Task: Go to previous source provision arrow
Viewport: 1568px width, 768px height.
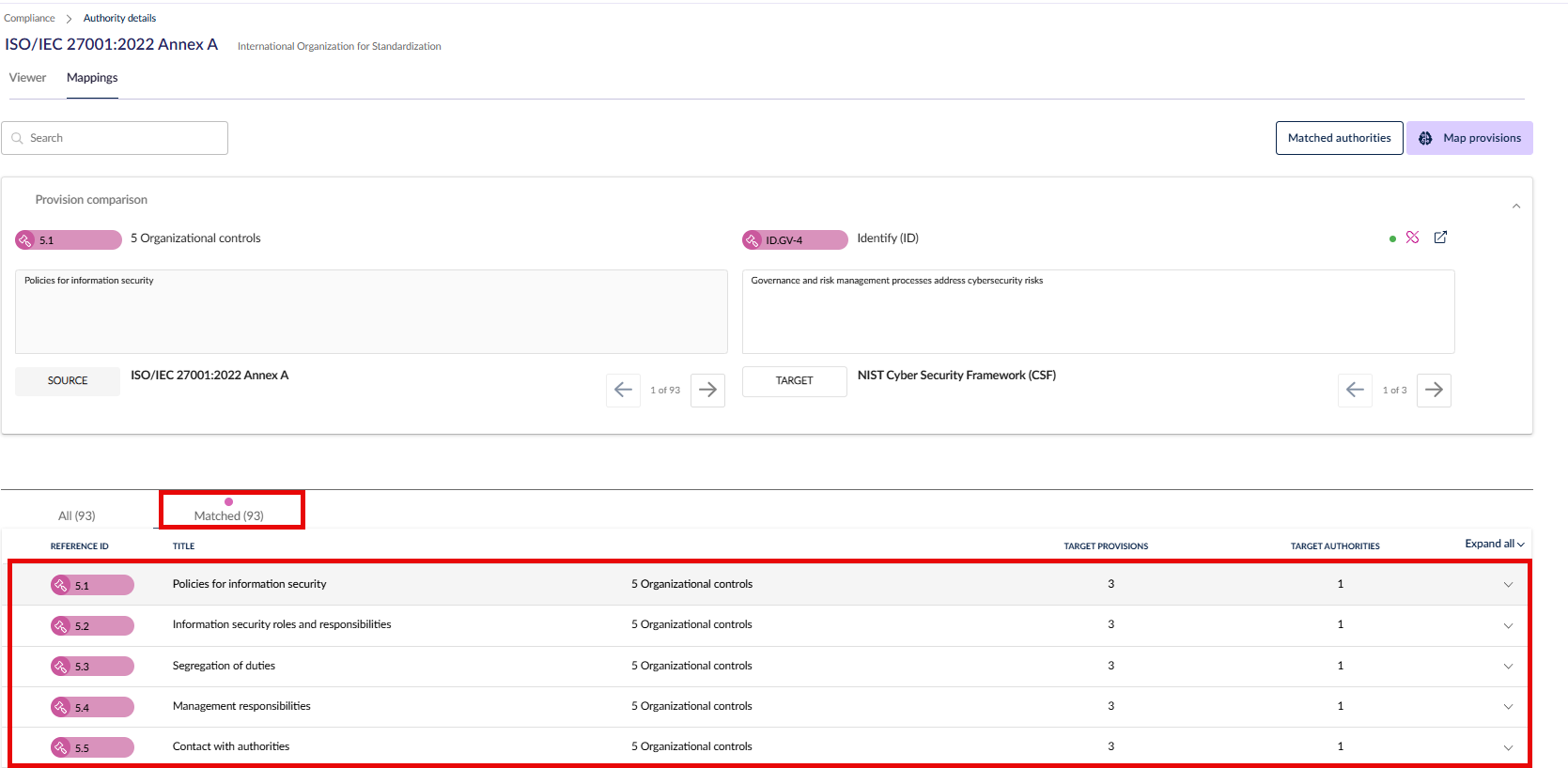Action: click(623, 390)
